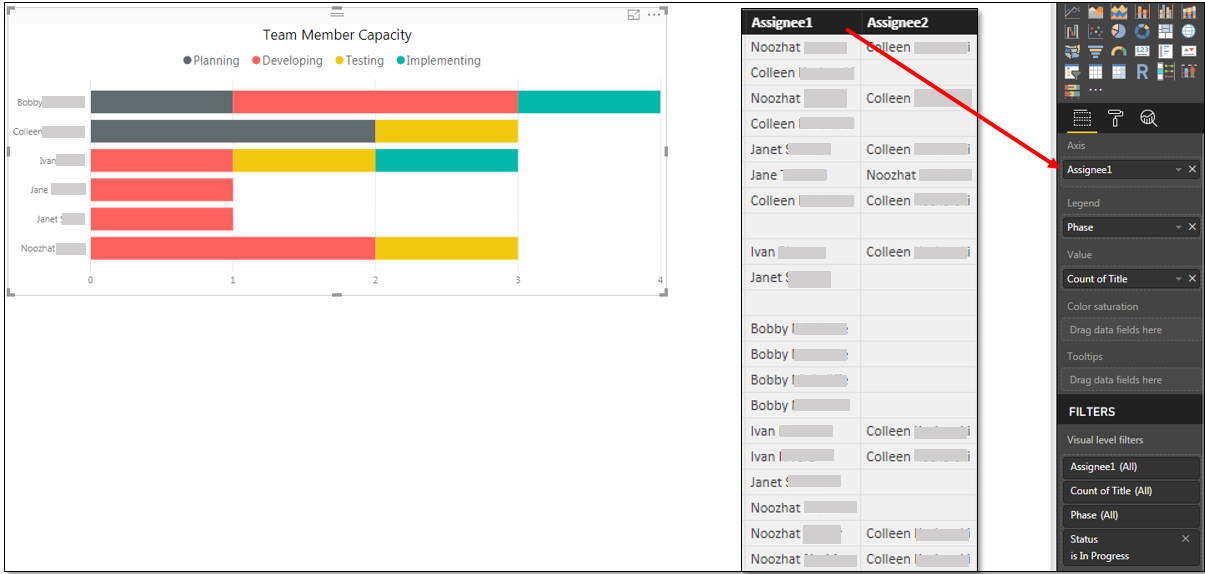
Task: Click the Testing legend item
Action: 359,61
